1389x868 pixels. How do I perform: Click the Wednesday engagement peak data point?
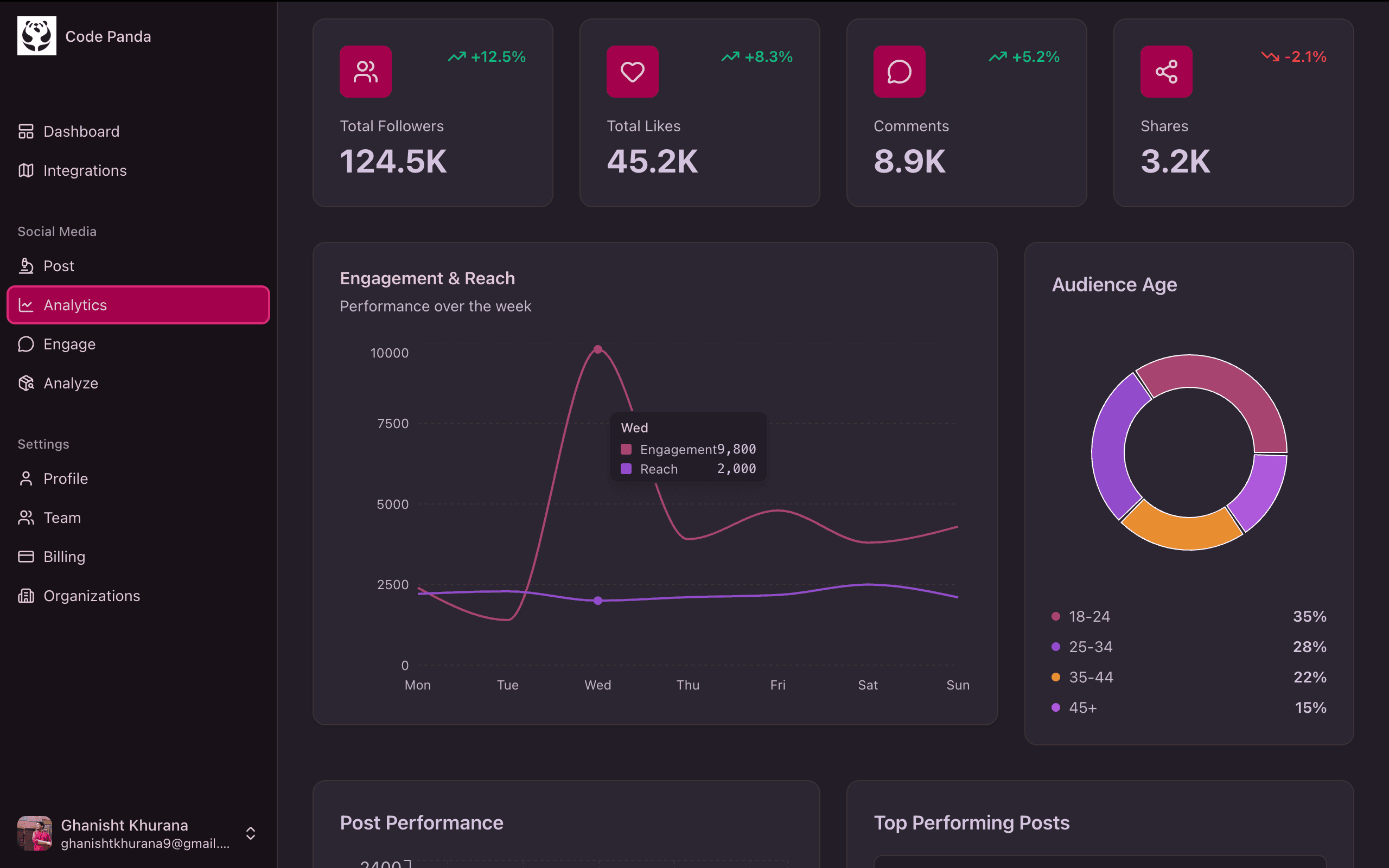pos(597,349)
